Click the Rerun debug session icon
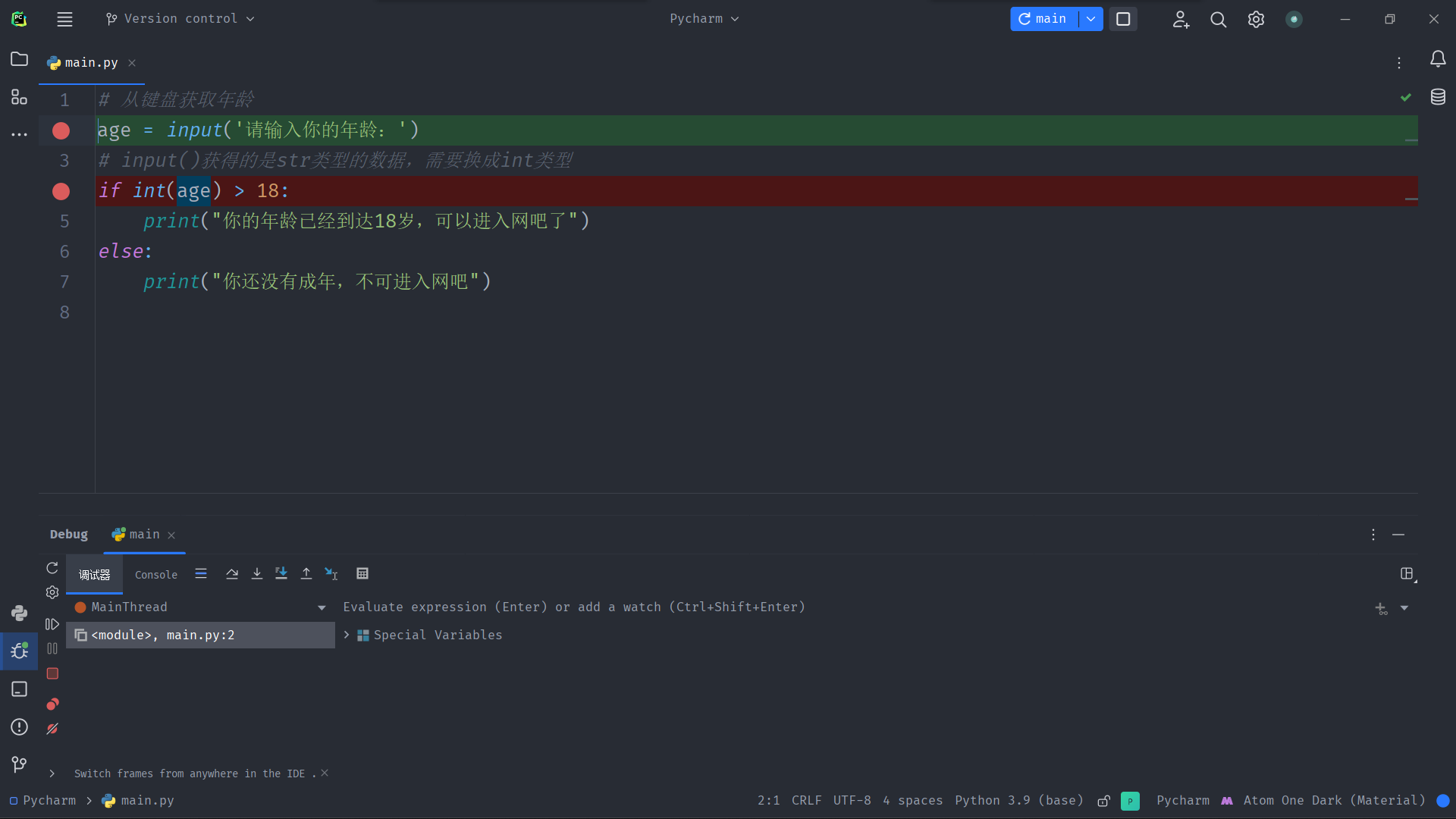 point(52,568)
